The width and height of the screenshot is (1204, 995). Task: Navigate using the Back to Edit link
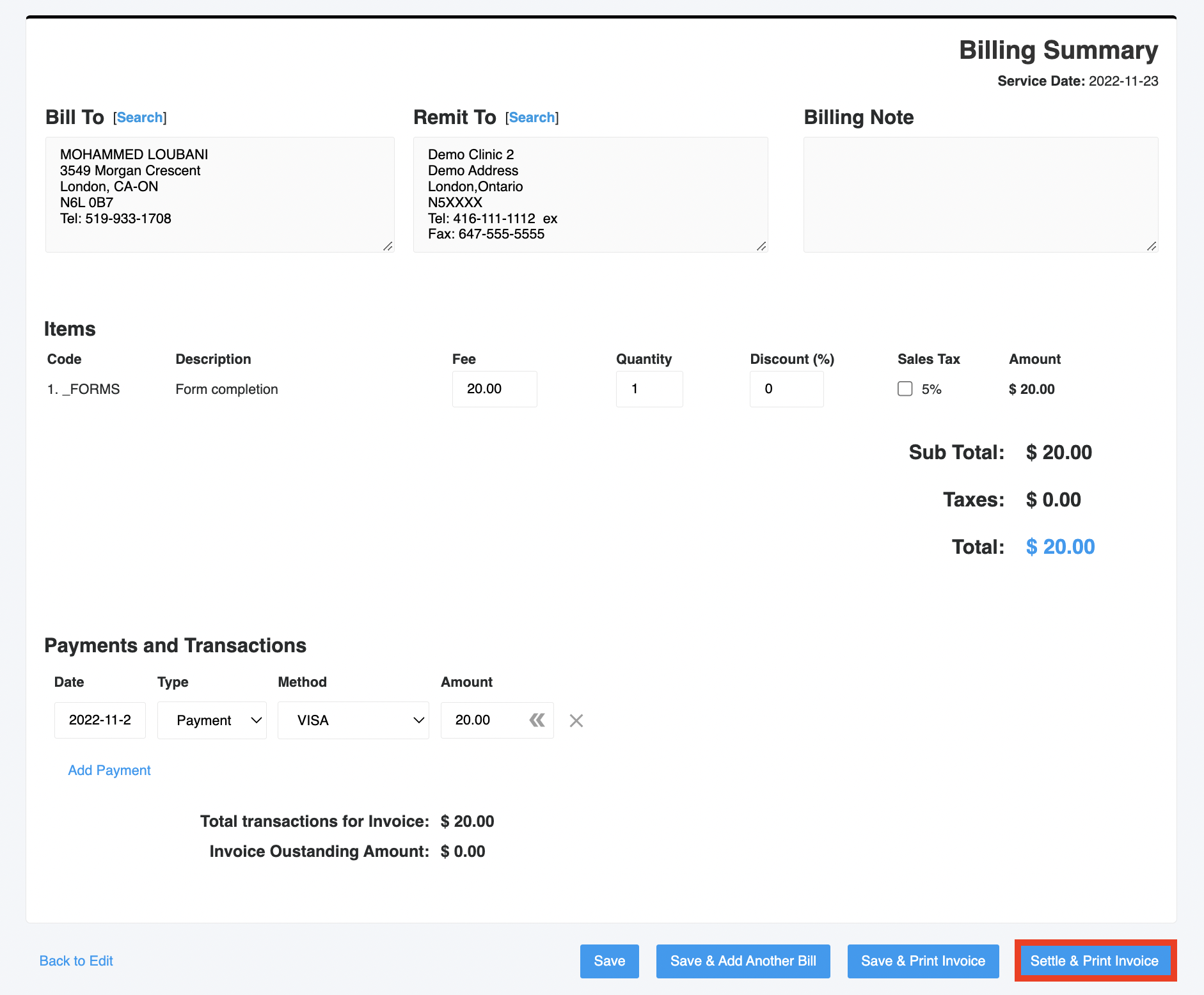tap(75, 960)
